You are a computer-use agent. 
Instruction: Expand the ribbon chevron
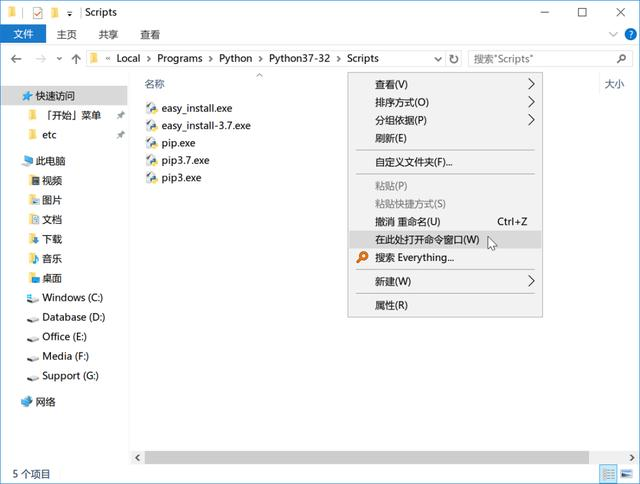click(x=613, y=34)
